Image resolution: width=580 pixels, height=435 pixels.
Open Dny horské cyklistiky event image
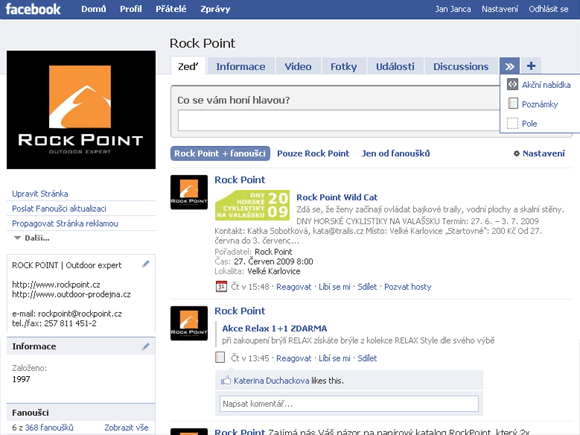(252, 205)
